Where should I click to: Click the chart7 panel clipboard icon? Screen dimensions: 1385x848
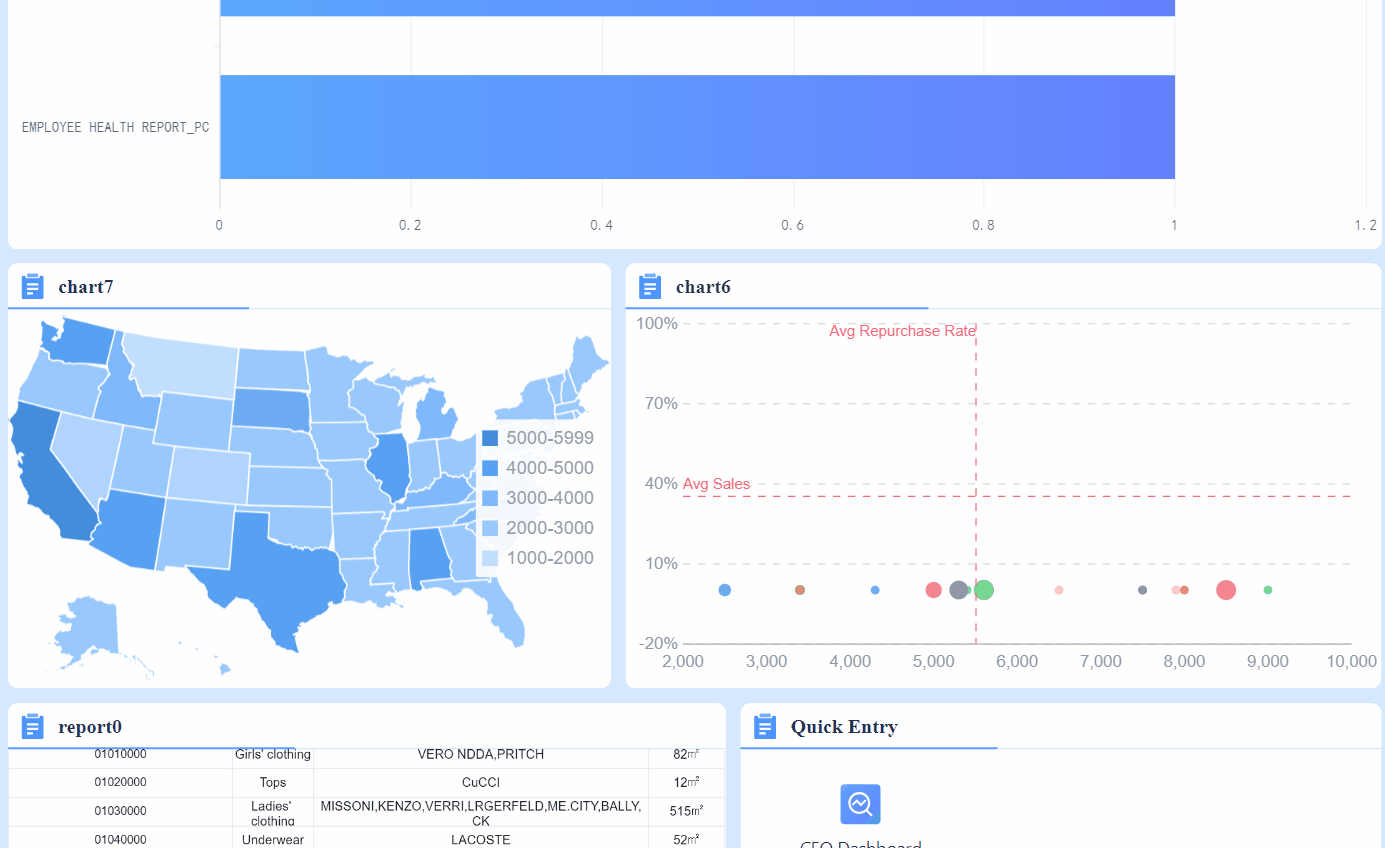pyautogui.click(x=32, y=285)
